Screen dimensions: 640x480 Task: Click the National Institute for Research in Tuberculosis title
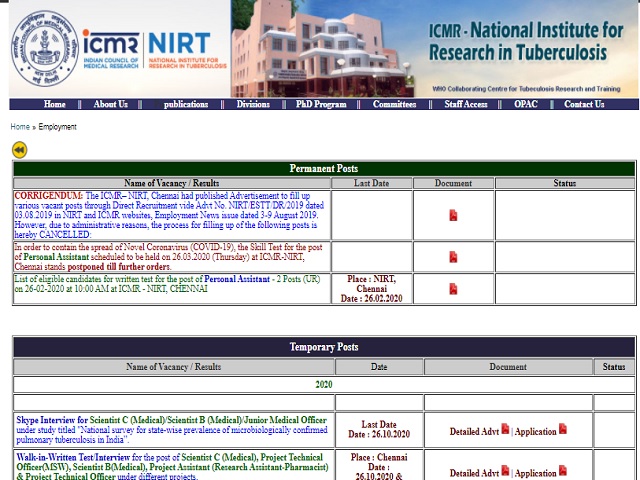click(x=526, y=42)
